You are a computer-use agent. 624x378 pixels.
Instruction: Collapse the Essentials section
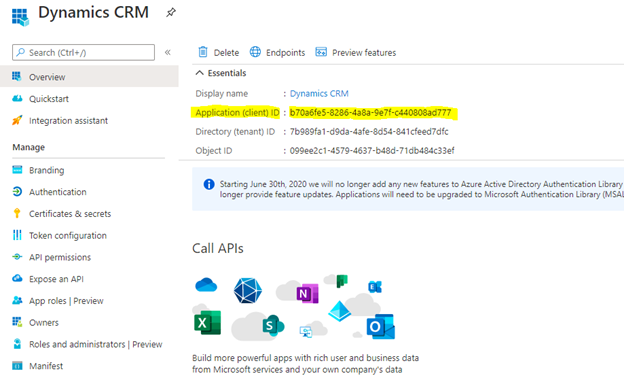tap(200, 73)
